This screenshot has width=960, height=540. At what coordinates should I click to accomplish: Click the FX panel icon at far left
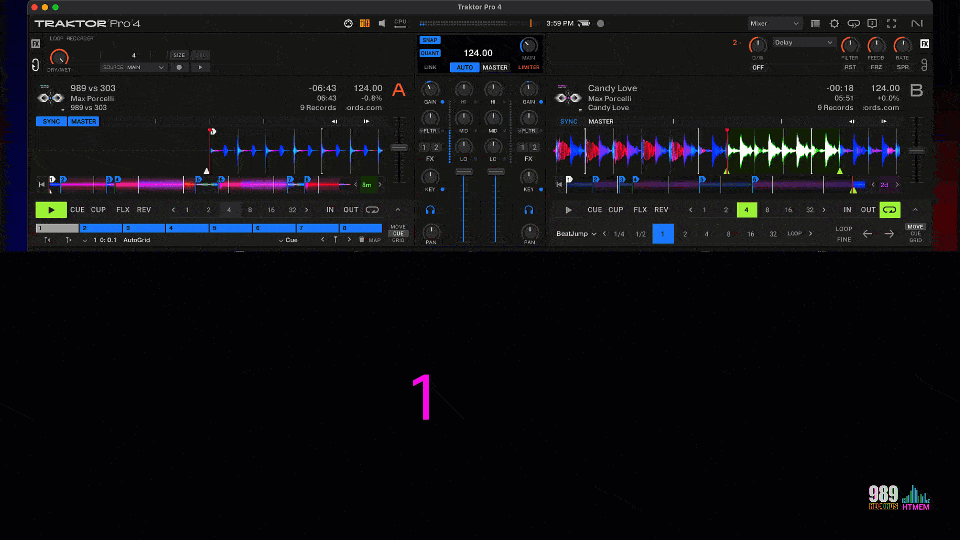coord(36,43)
